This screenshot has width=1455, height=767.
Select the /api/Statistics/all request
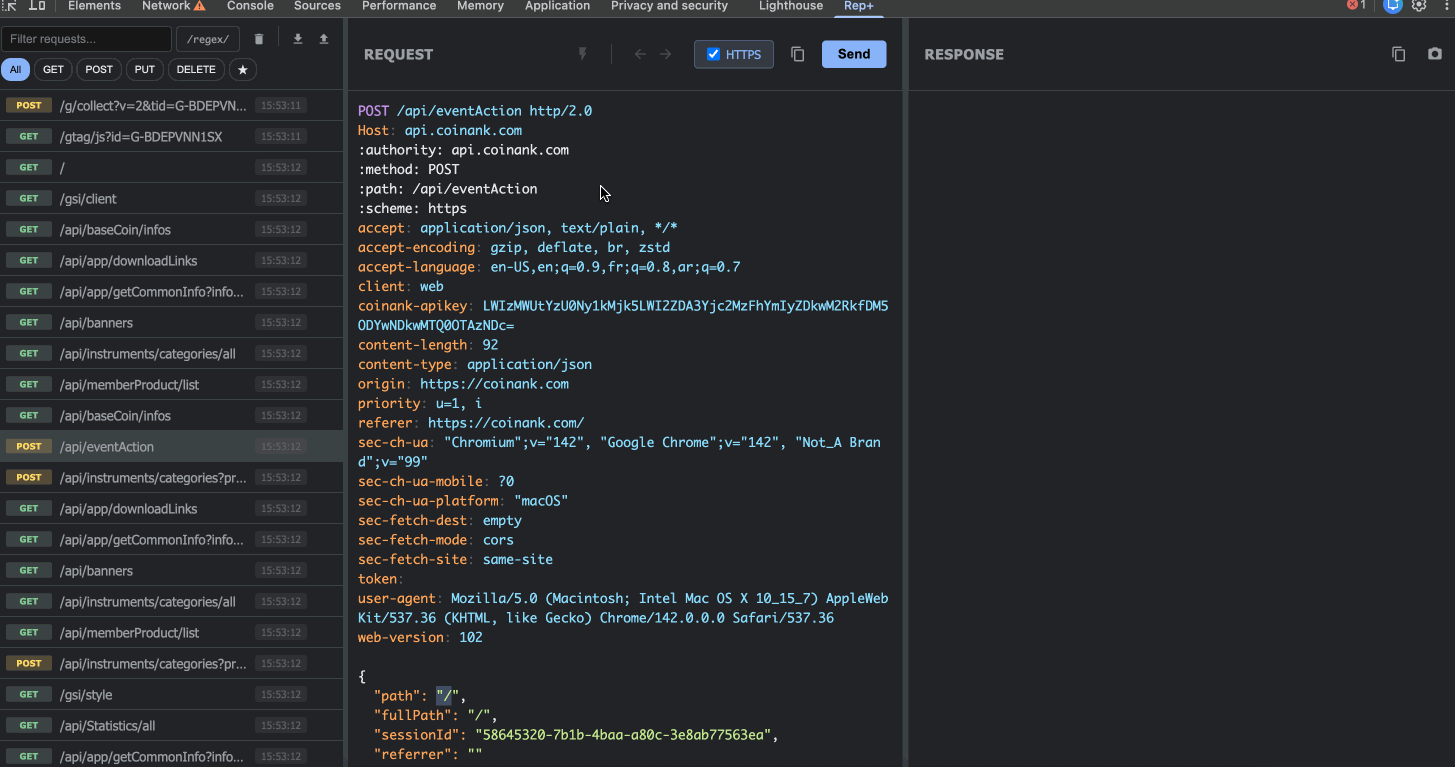[x=107, y=726]
